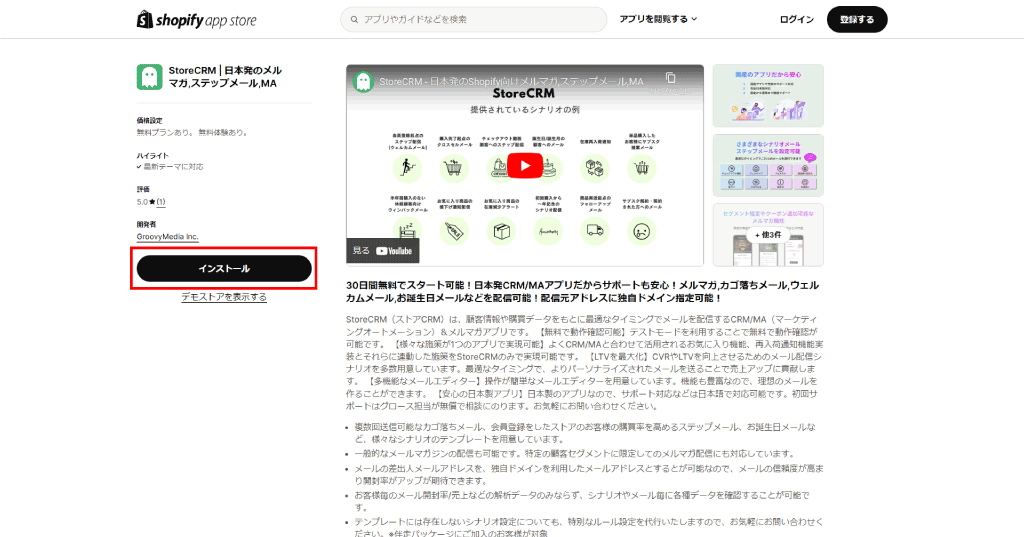Screen dimensions: 1024x537
Task: Click the ghost channel avatar in video header
Action: (x=363, y=80)
